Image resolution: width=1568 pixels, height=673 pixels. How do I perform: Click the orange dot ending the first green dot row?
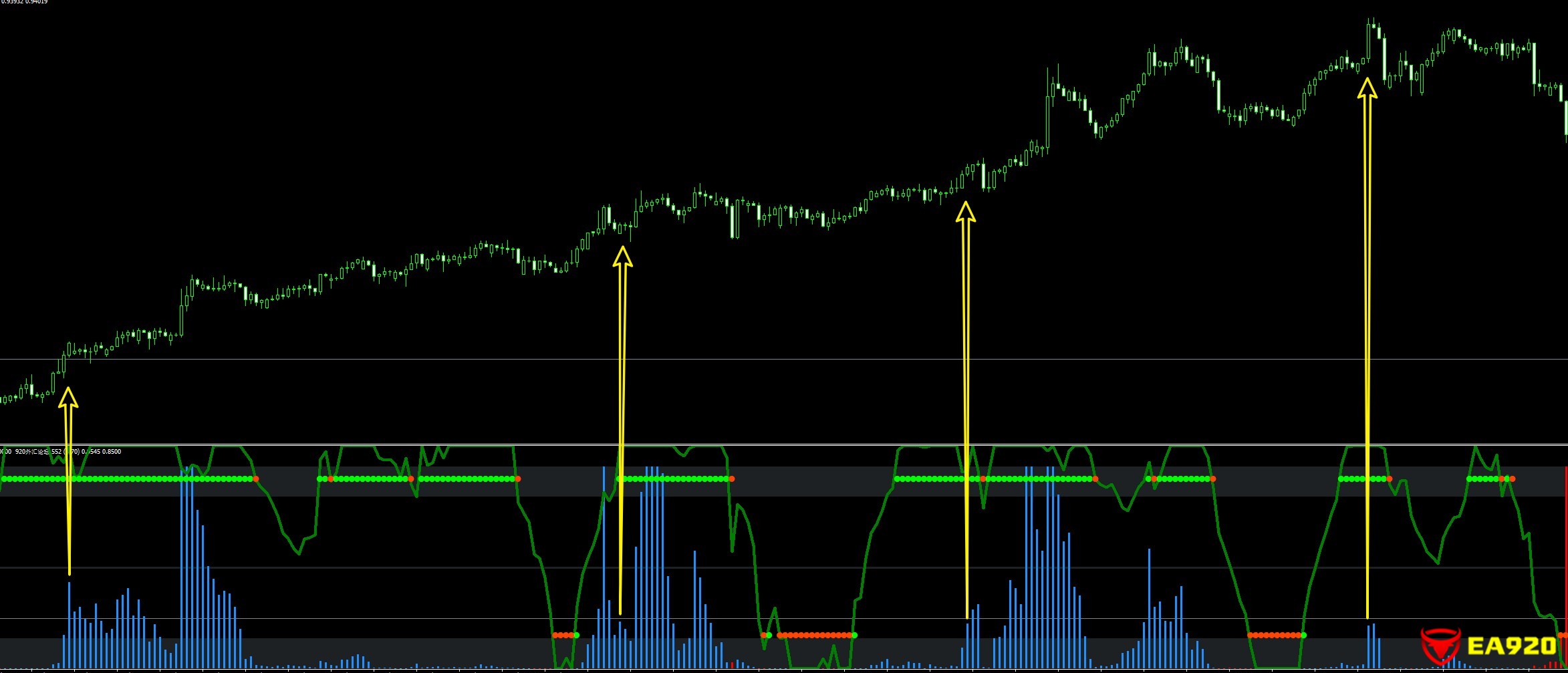(x=255, y=479)
